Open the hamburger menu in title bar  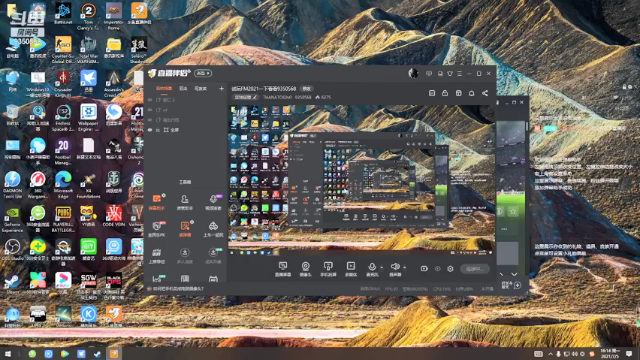[x=460, y=73]
